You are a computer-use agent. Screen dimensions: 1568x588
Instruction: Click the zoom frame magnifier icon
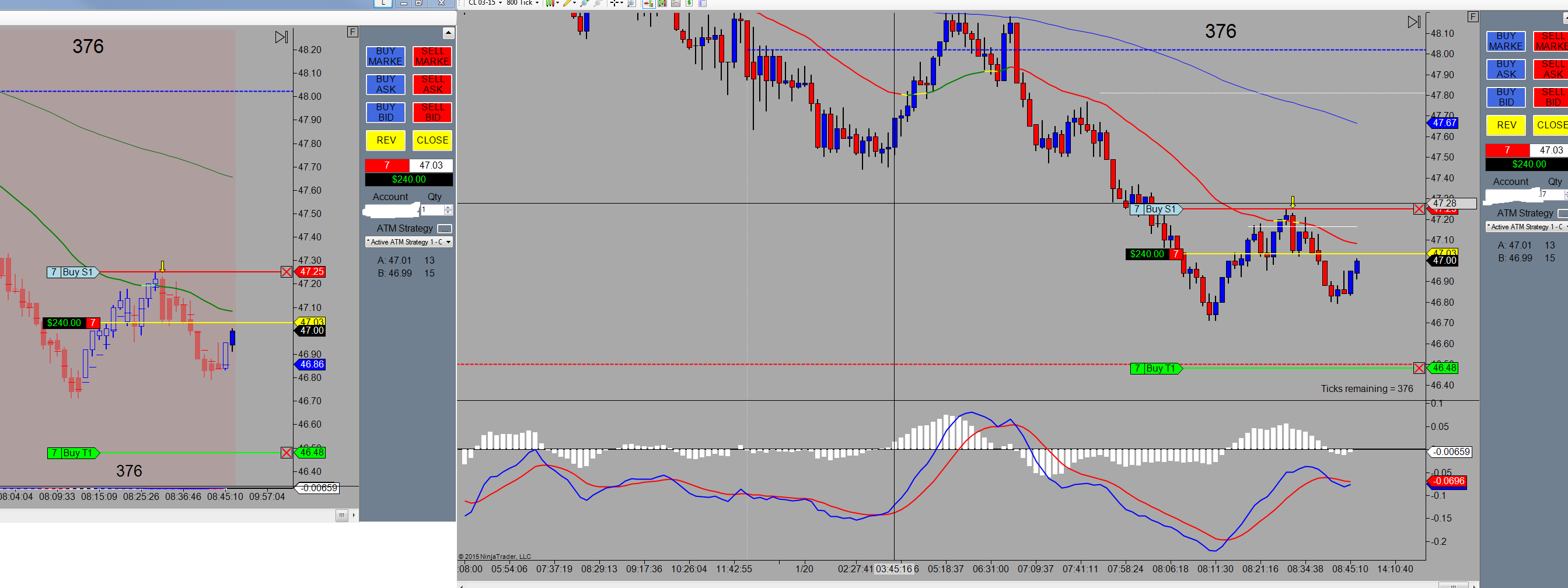(x=632, y=2)
